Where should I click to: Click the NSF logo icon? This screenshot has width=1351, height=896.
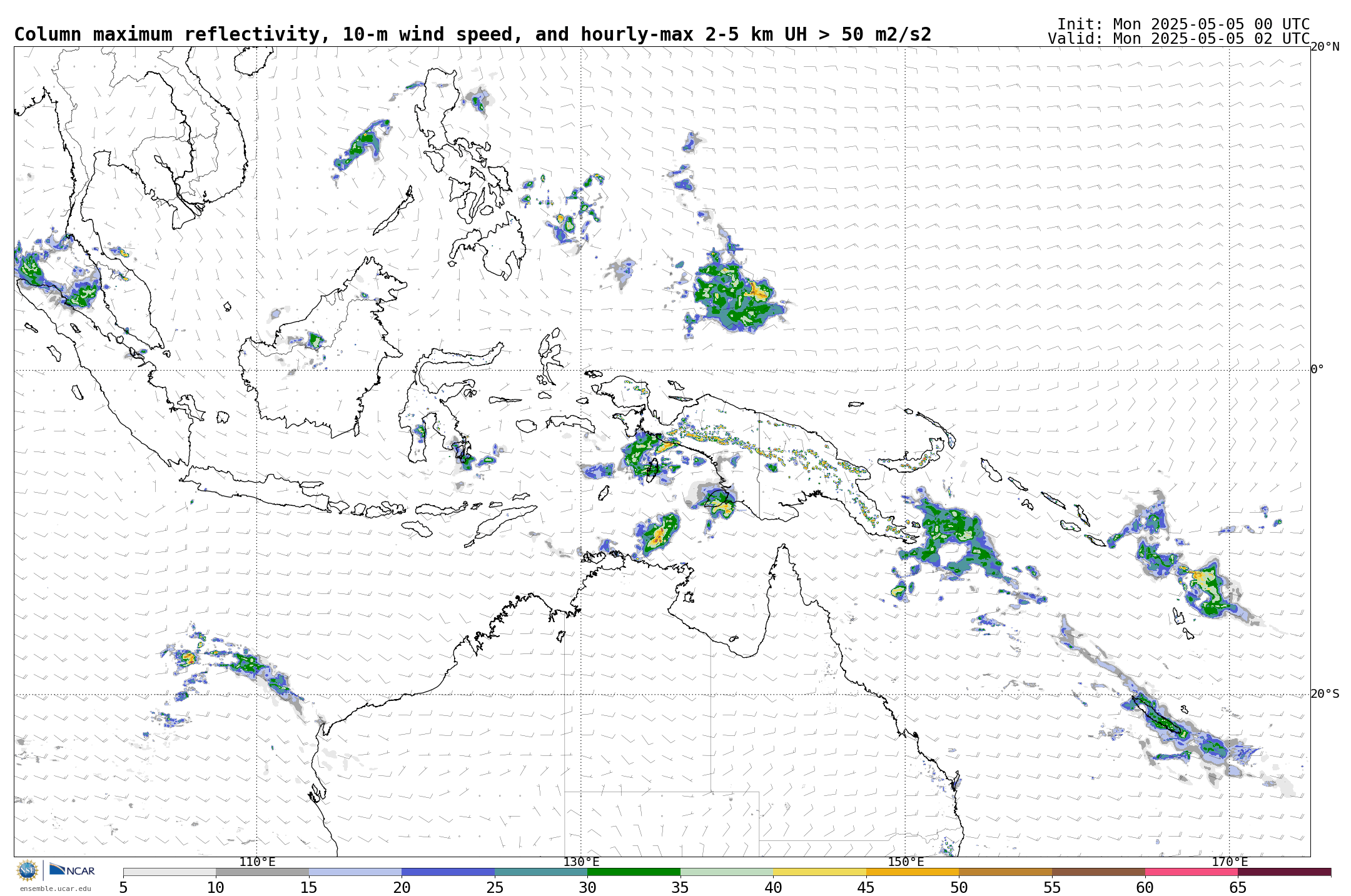pos(28,870)
